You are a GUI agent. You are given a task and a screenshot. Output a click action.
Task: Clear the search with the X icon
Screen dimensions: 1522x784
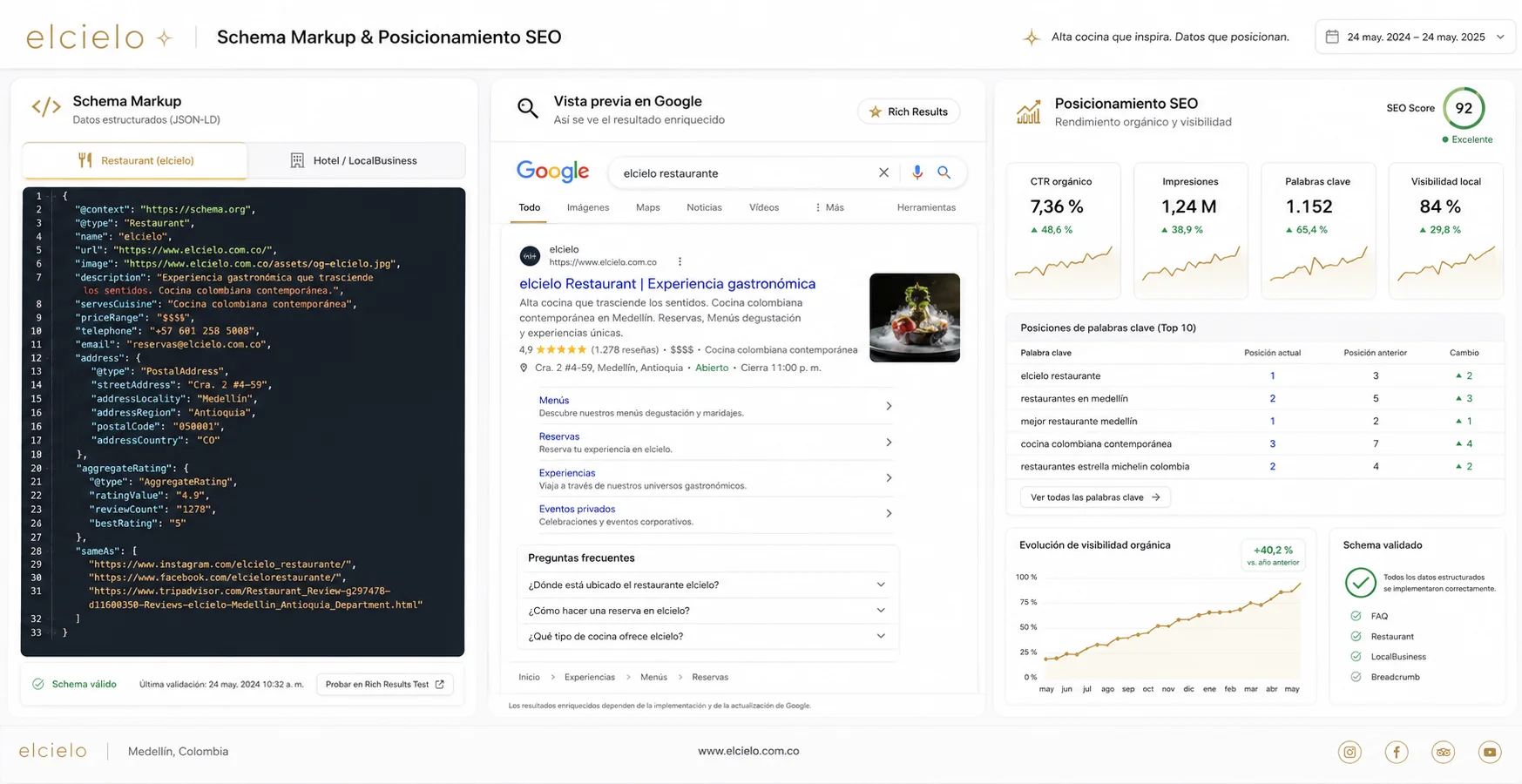click(x=883, y=172)
